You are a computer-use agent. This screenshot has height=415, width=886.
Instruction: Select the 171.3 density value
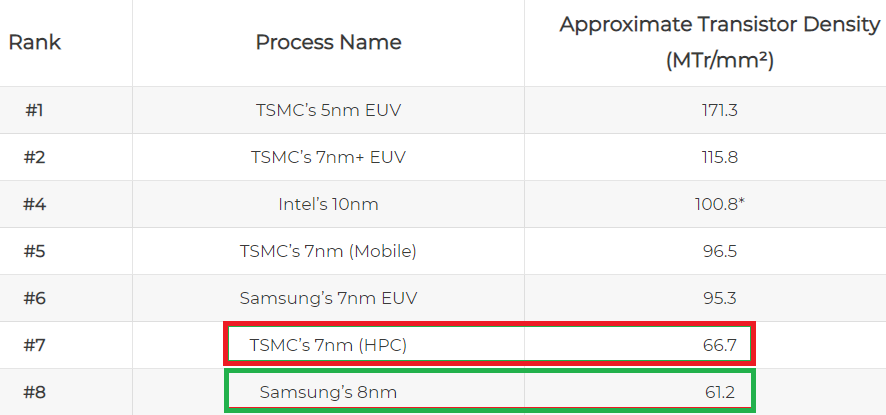tap(720, 110)
